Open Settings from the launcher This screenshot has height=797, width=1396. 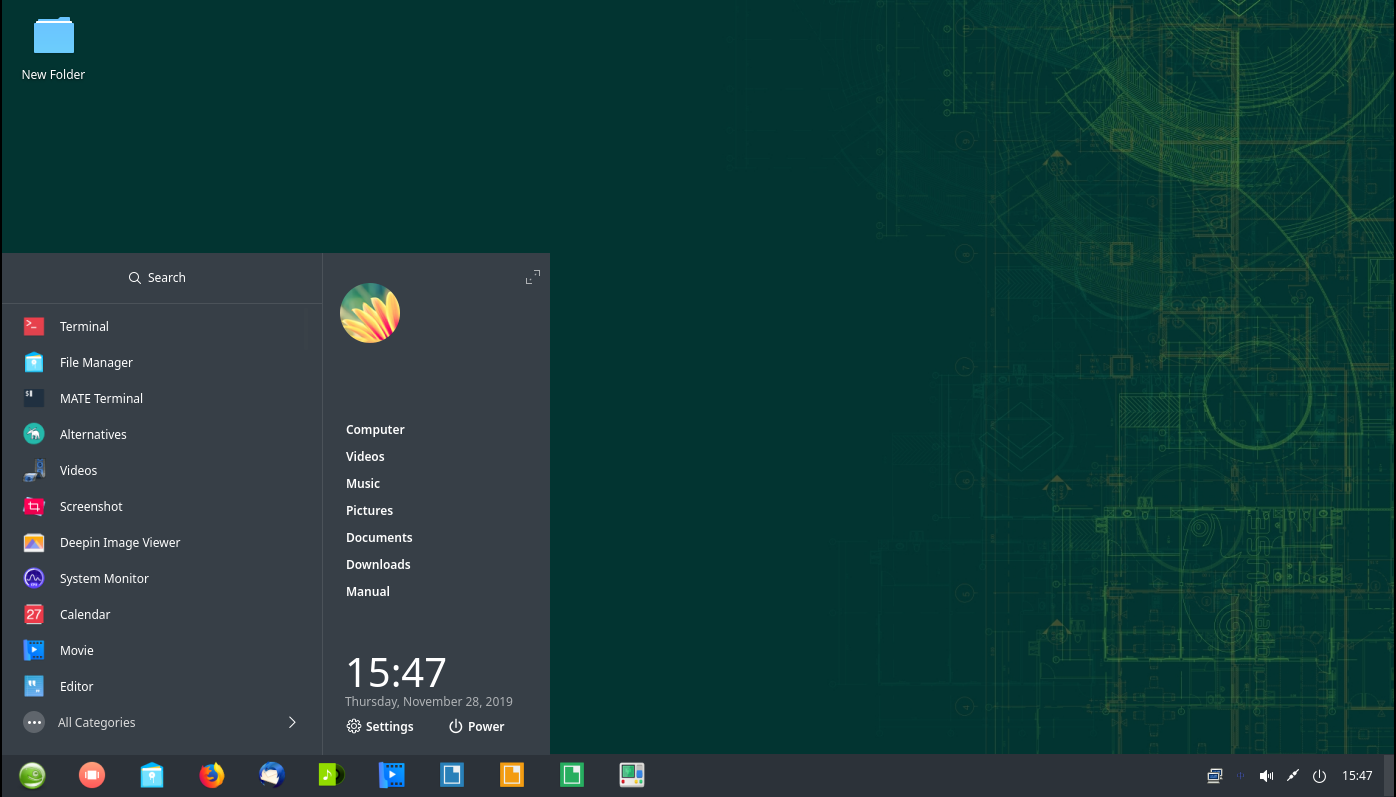(380, 727)
